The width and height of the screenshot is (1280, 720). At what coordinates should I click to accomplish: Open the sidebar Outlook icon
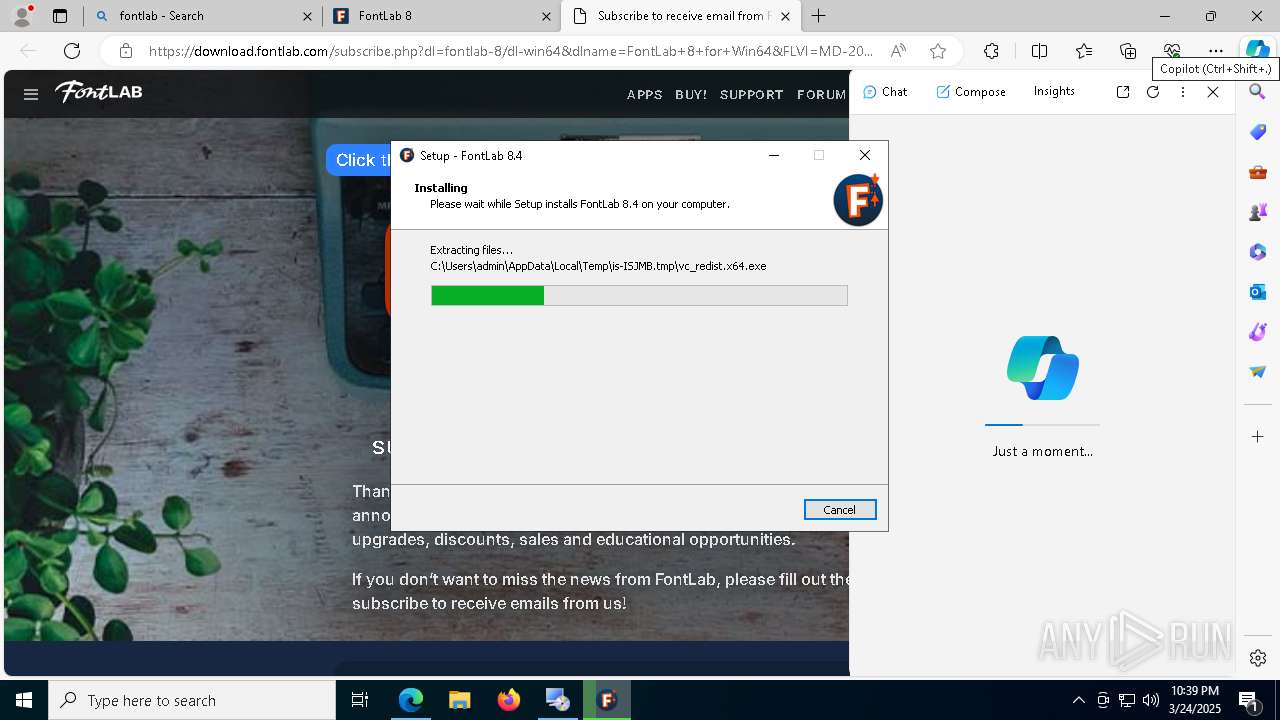(1258, 292)
